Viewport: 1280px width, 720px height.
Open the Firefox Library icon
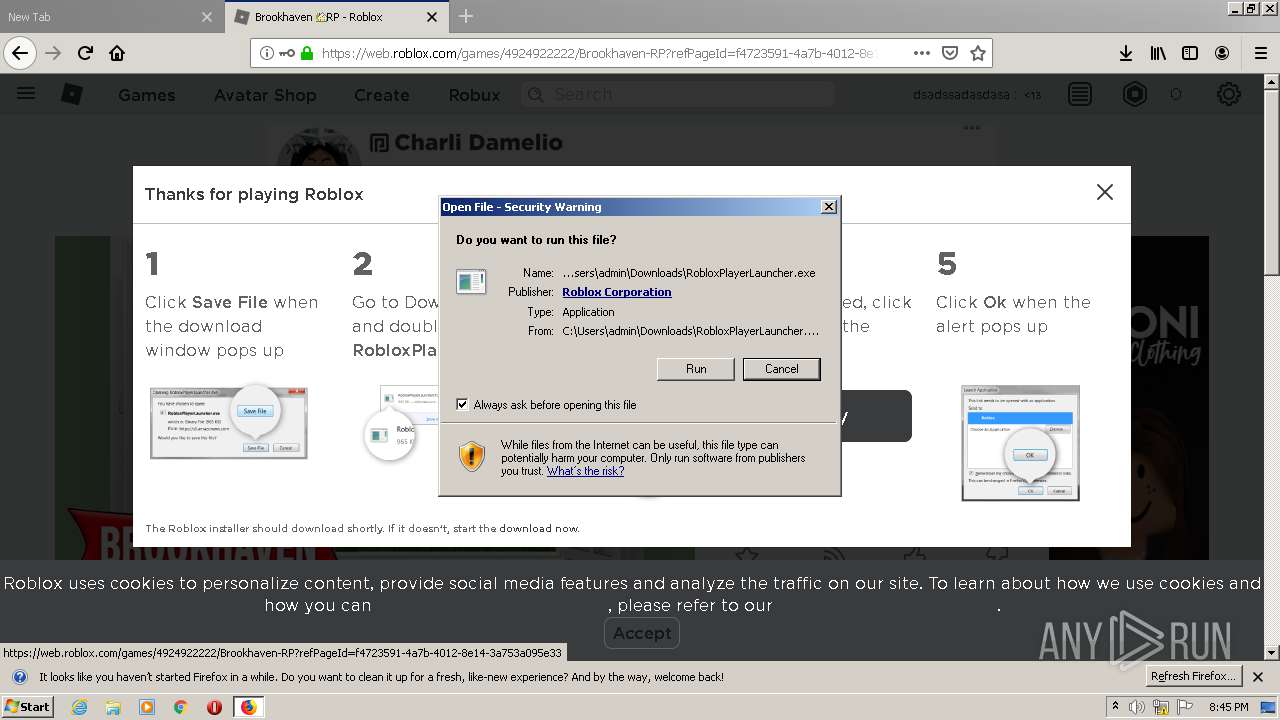(x=1158, y=53)
